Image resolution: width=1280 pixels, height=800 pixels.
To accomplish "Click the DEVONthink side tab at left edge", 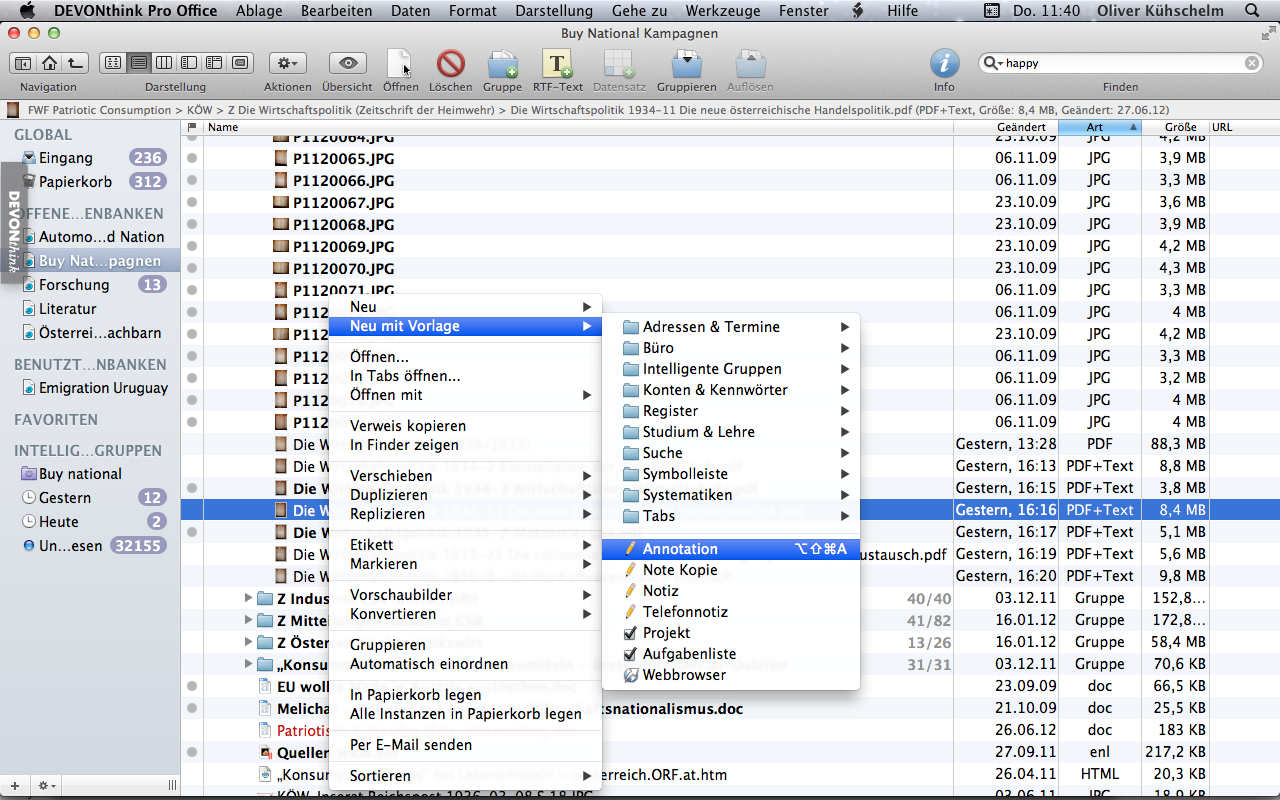I will 13,223.
